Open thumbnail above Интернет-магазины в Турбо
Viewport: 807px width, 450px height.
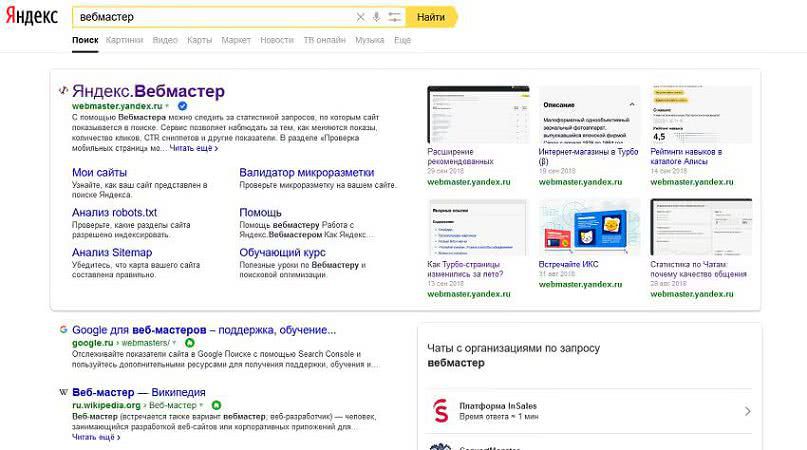590,114
